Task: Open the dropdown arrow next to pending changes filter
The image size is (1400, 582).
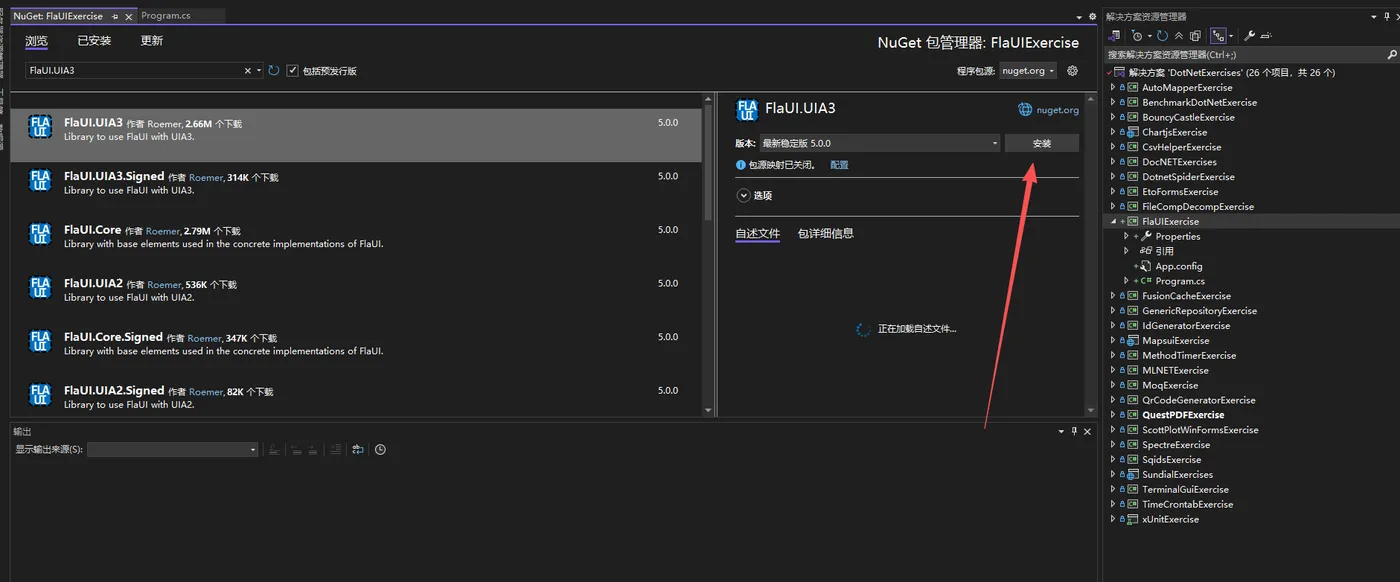Action: coord(1150,36)
